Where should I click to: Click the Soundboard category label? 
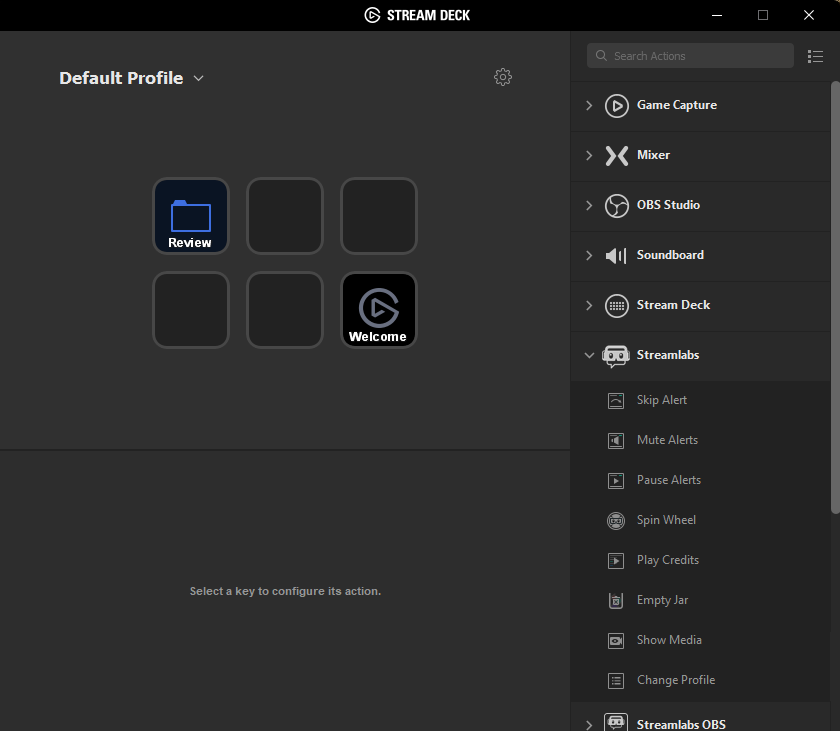tap(670, 255)
